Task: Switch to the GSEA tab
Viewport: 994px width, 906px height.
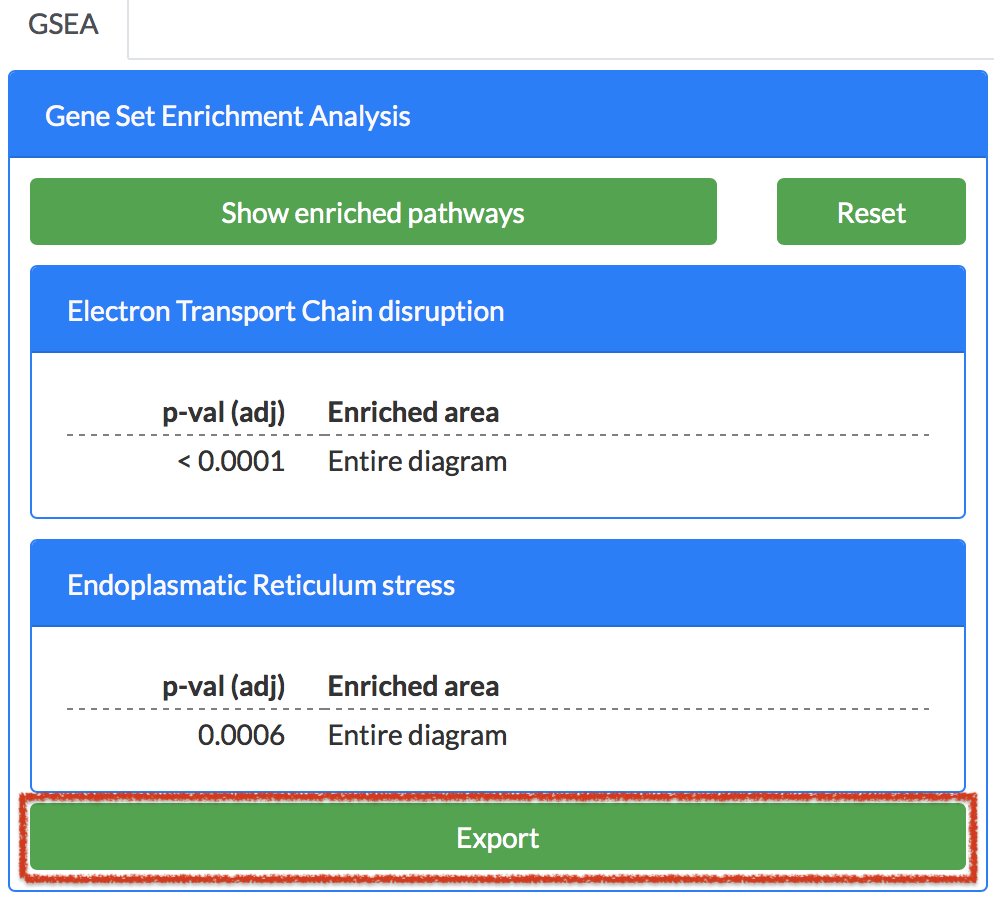Action: pos(63,25)
